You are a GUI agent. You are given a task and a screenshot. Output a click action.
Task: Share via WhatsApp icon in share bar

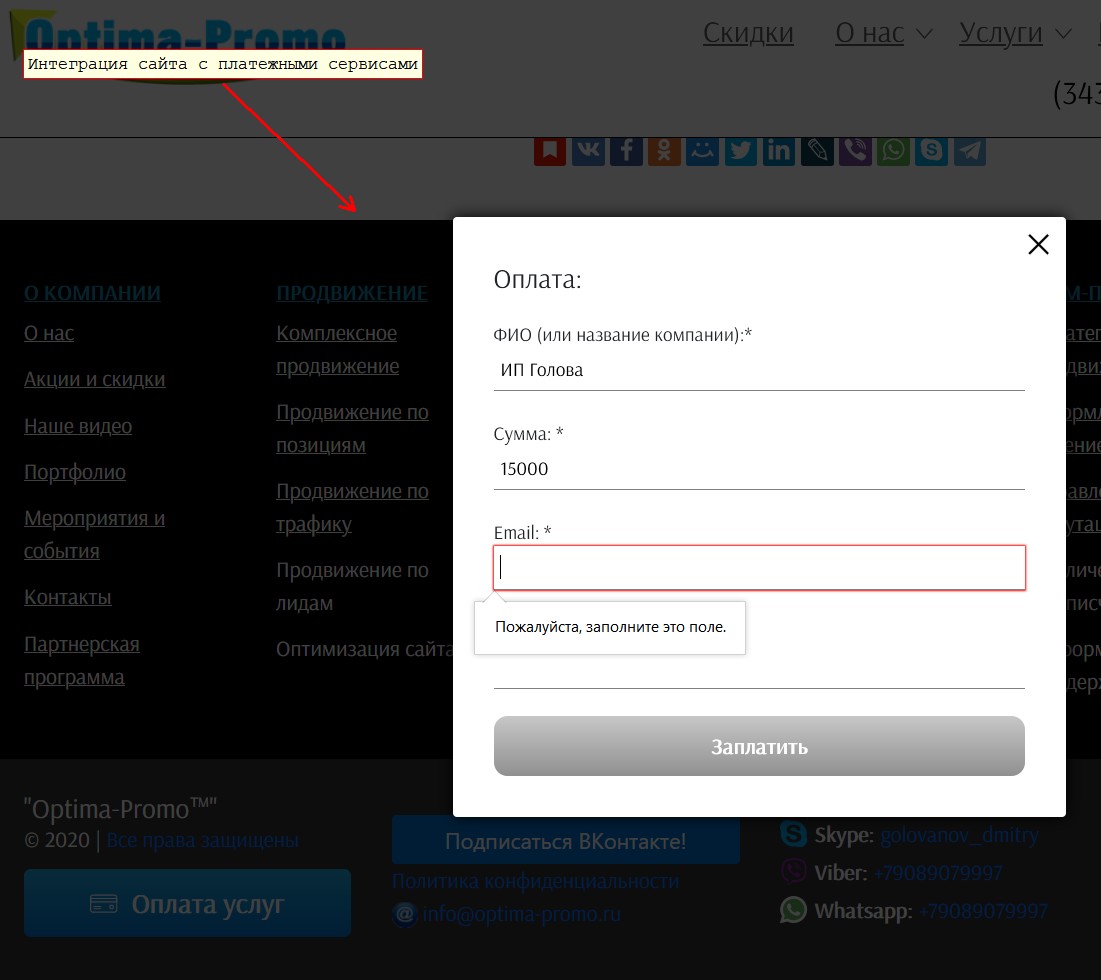[893, 150]
